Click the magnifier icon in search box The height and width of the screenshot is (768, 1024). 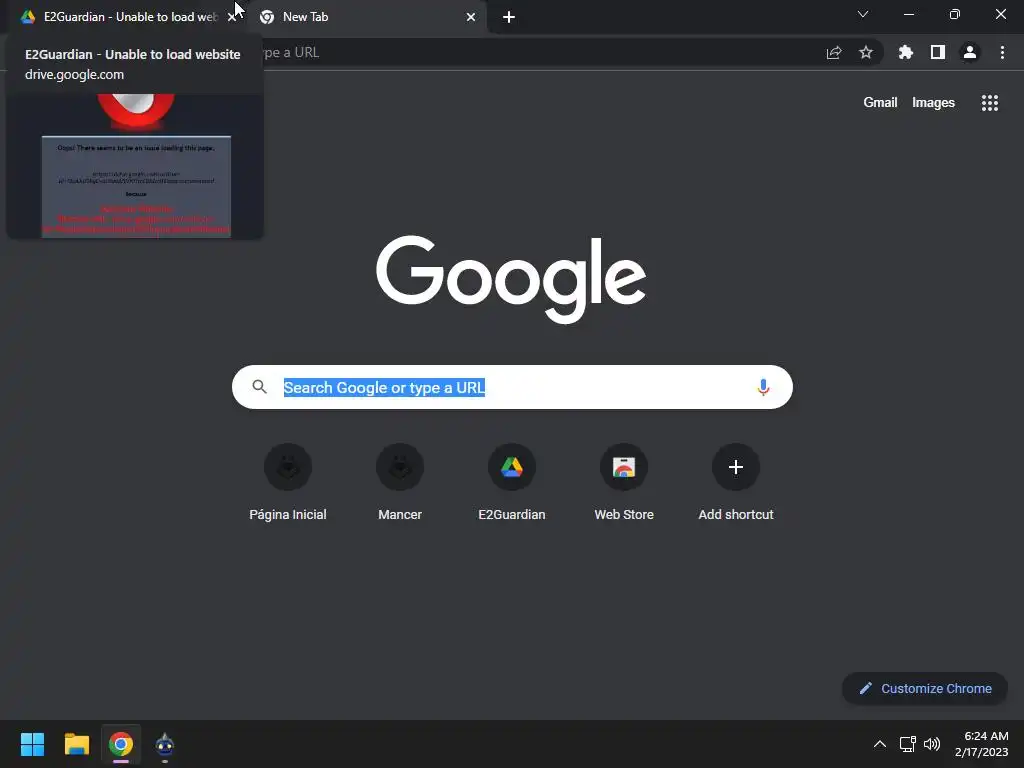click(x=259, y=387)
